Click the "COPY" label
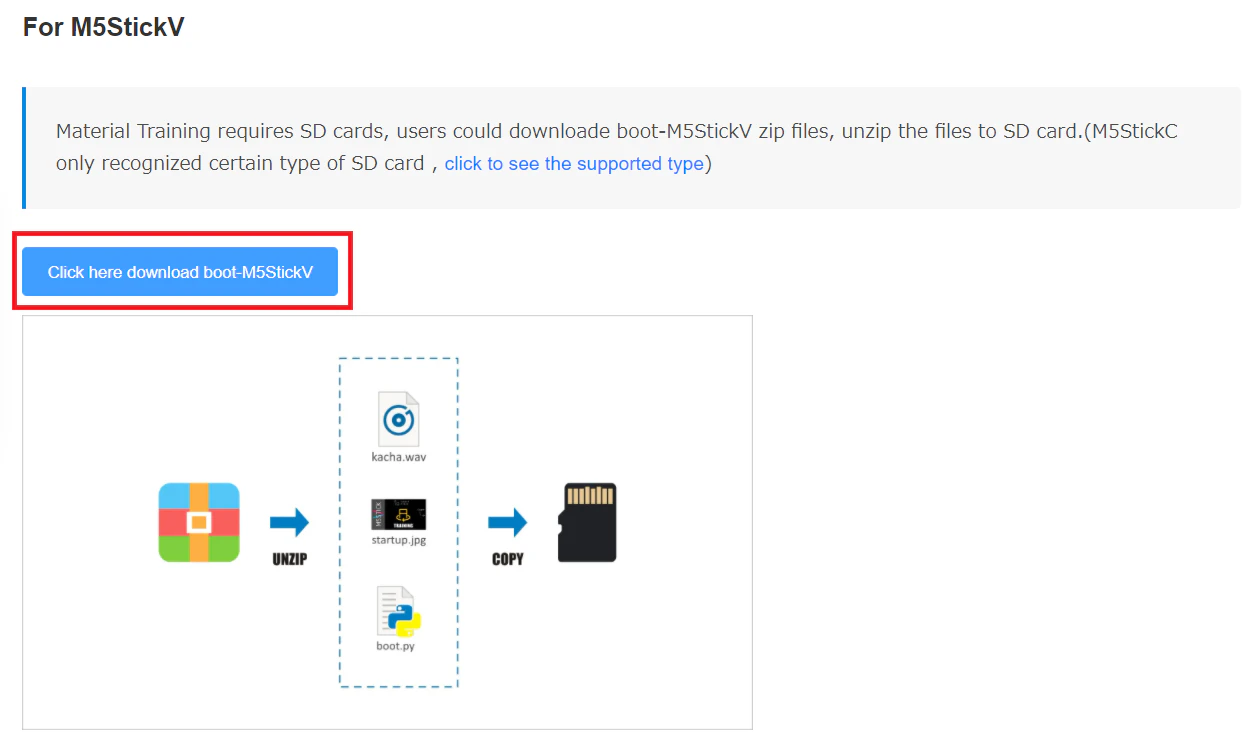 508,560
